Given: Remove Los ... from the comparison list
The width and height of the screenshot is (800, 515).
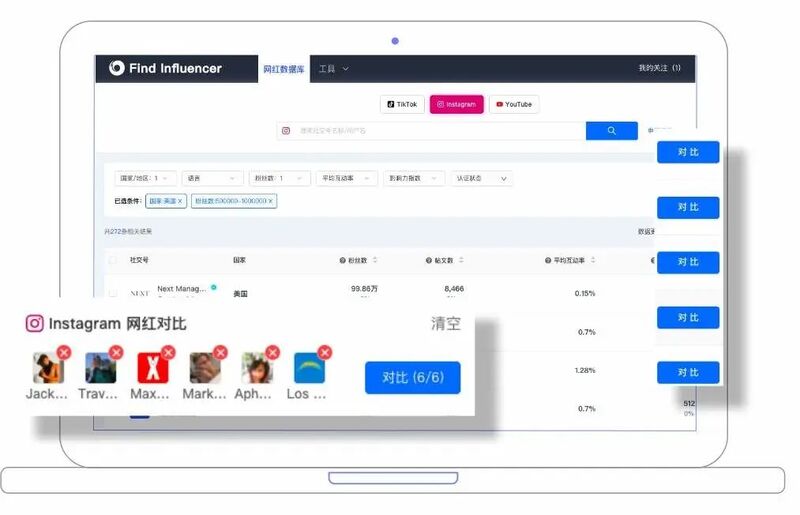Looking at the screenshot, I should 325,352.
